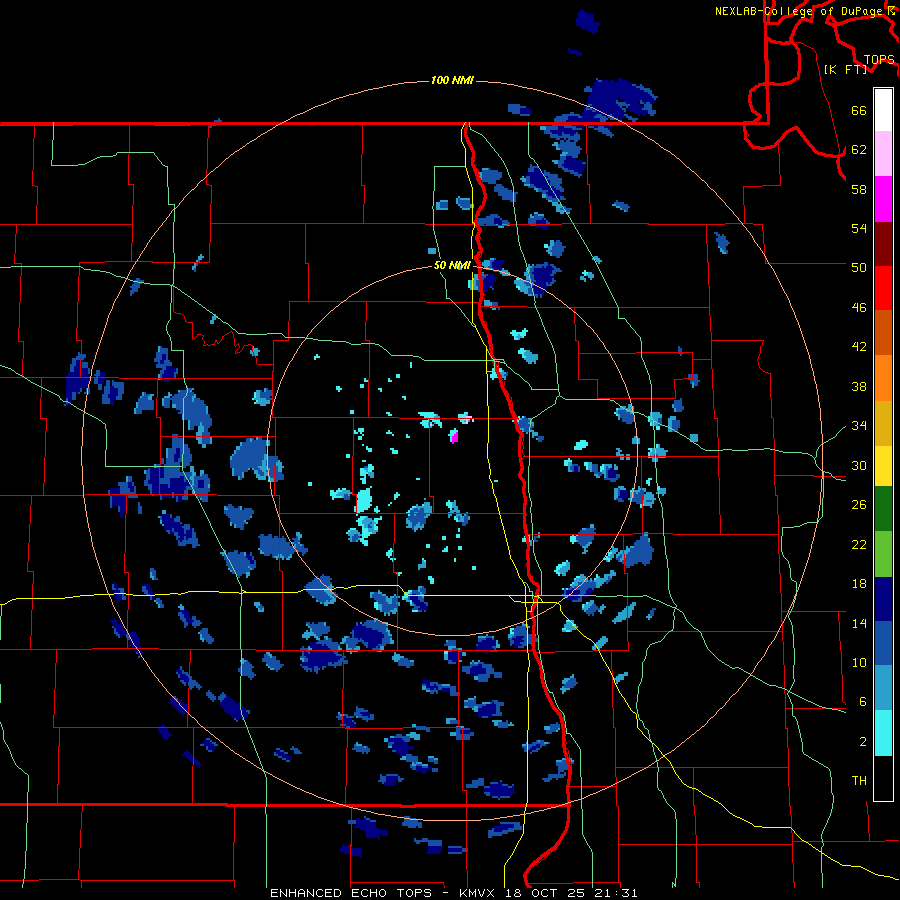
Task: Click the KMVX station identifier in caption
Action: pyautogui.click(x=479, y=893)
